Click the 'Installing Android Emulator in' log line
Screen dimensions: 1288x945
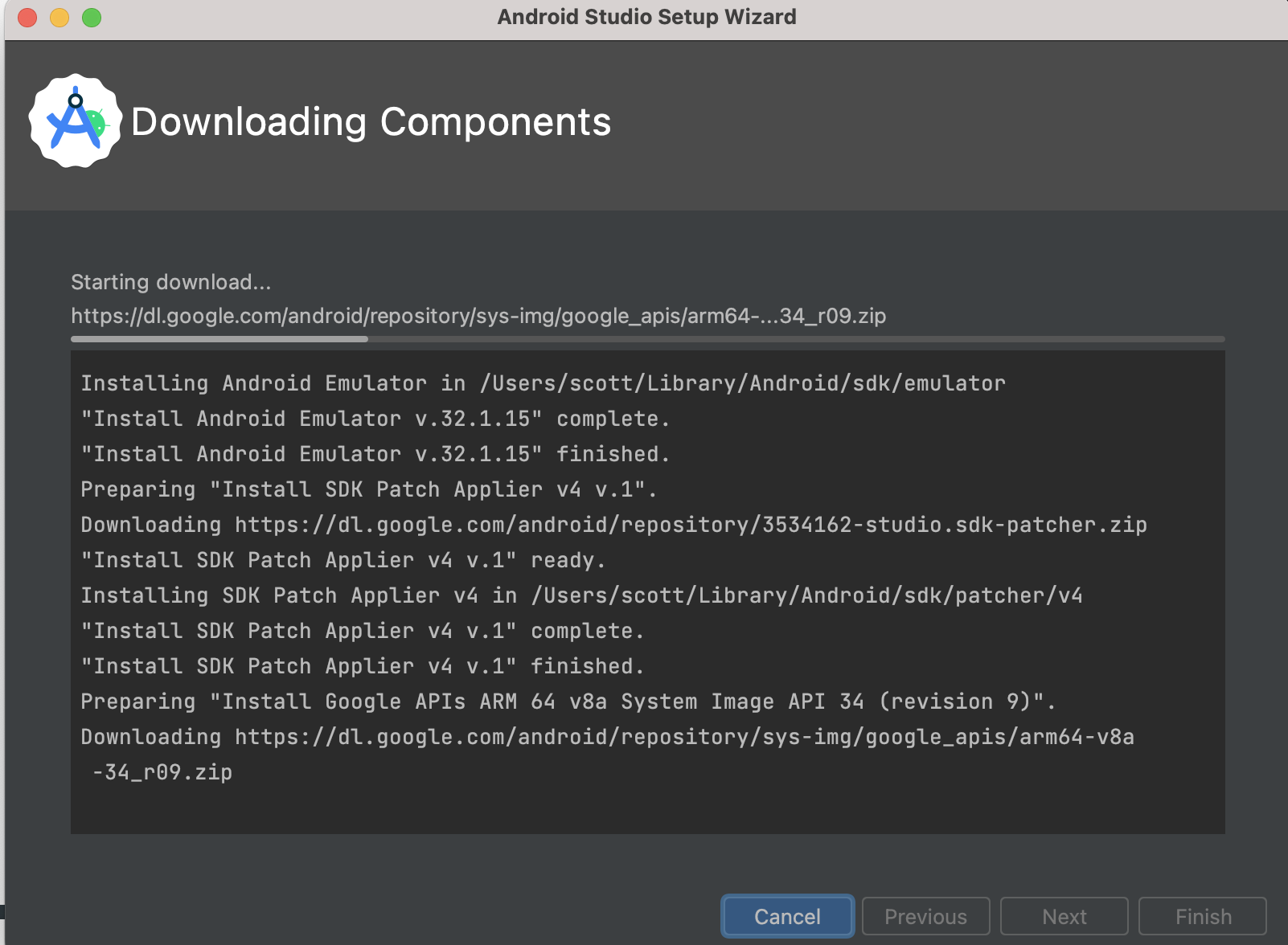(x=544, y=383)
